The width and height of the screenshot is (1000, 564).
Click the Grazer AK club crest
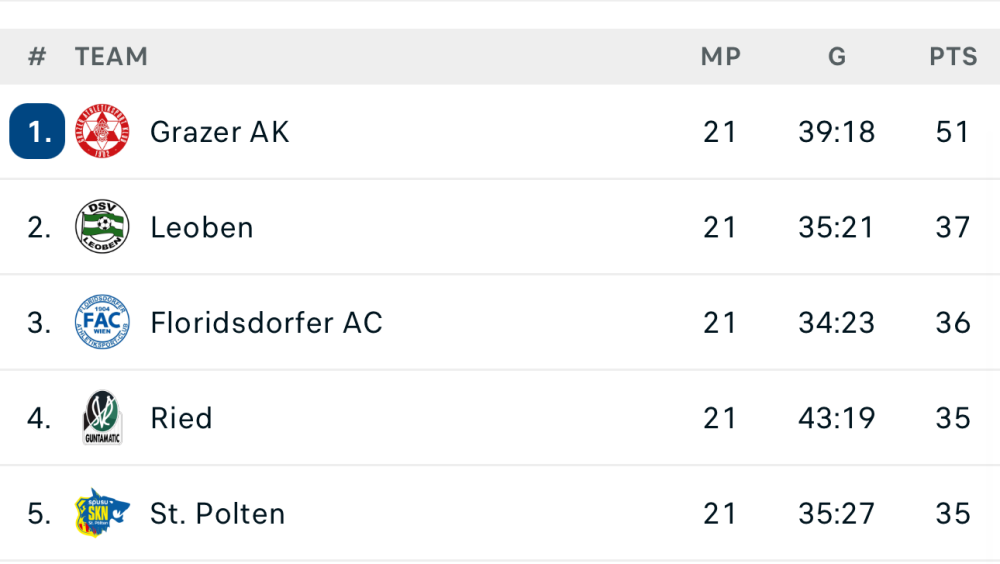[x=103, y=132]
